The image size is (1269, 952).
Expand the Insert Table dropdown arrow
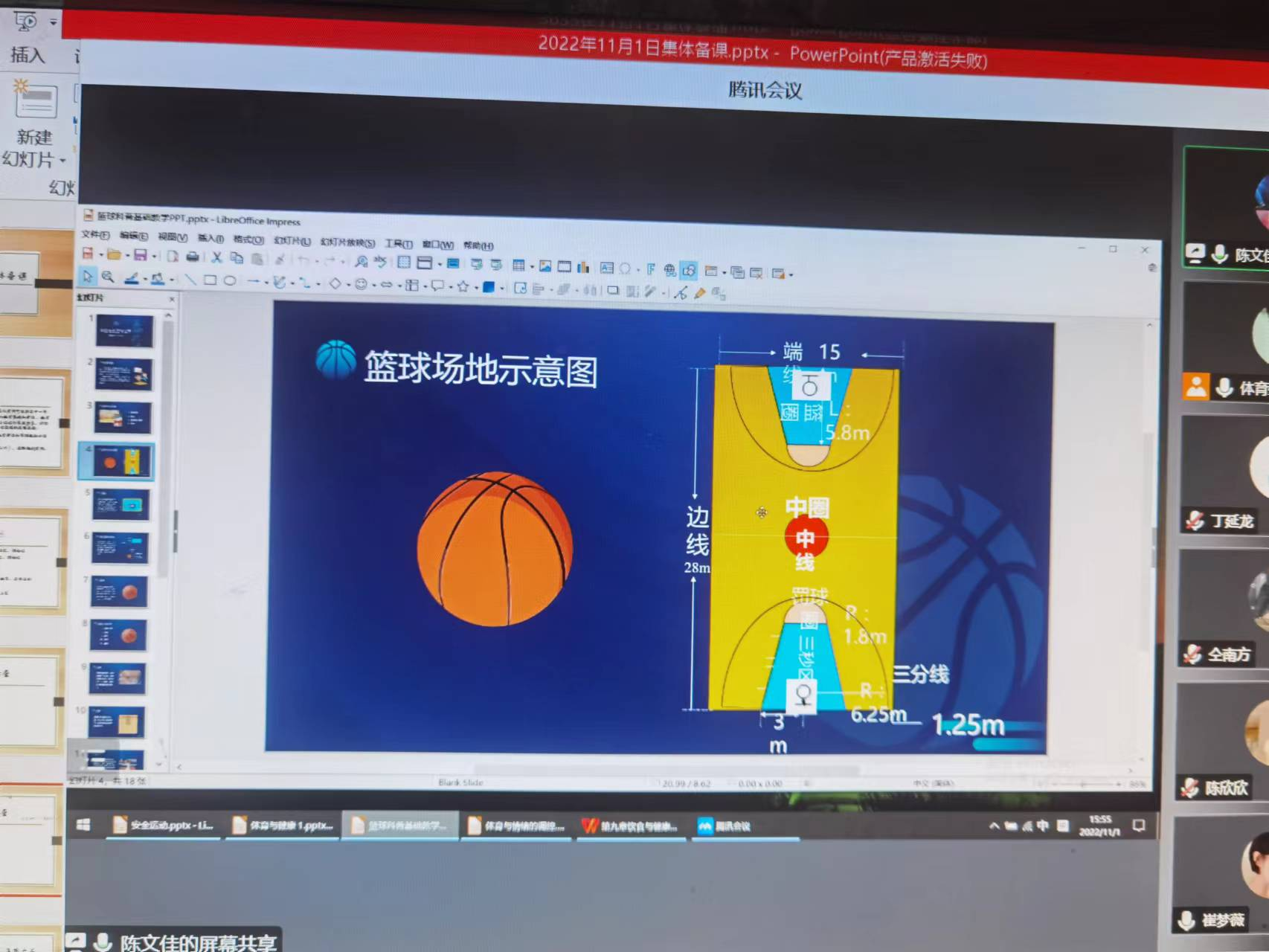(x=532, y=267)
